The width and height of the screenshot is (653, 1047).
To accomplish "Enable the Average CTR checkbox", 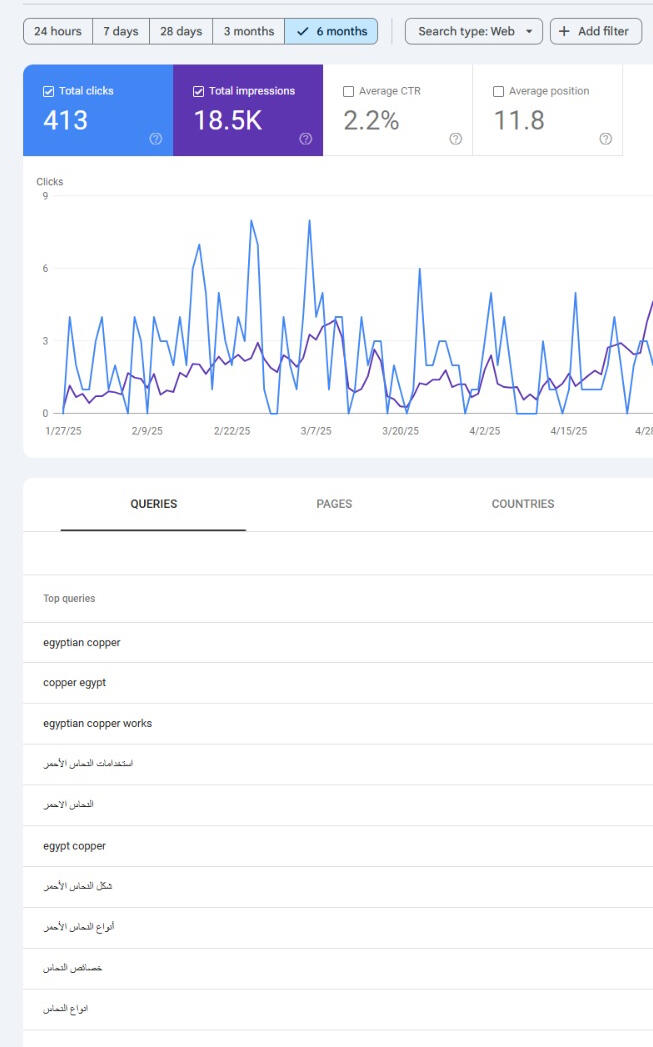I will pos(349,91).
